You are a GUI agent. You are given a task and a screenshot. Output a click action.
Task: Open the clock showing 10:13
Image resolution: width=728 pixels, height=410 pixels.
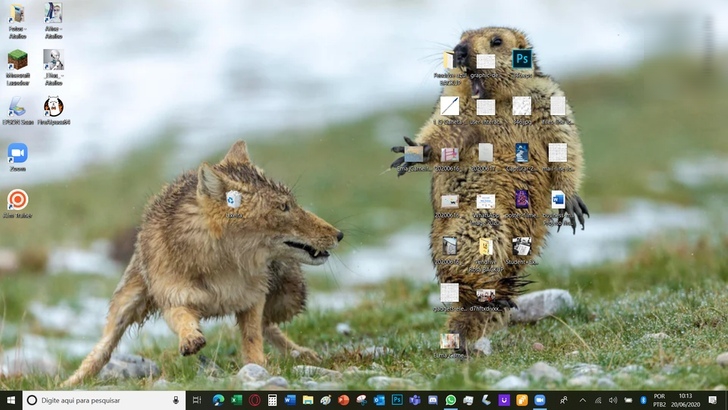point(685,400)
